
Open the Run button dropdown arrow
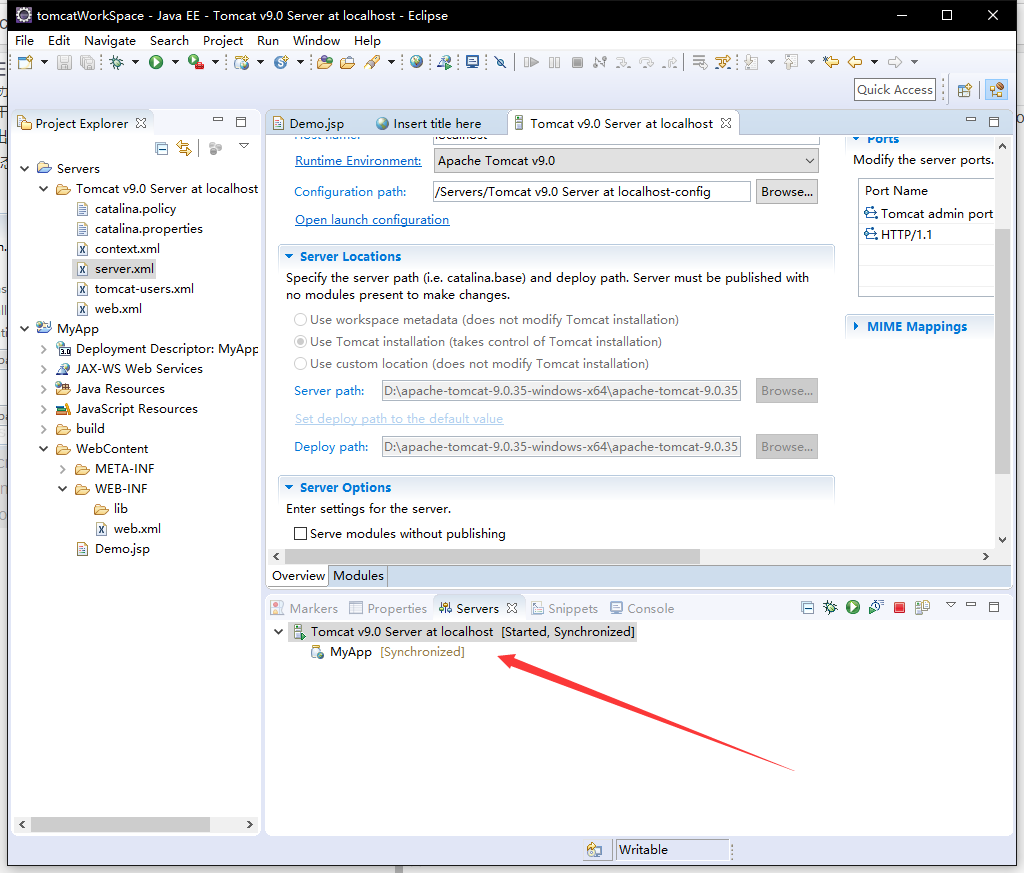point(175,62)
